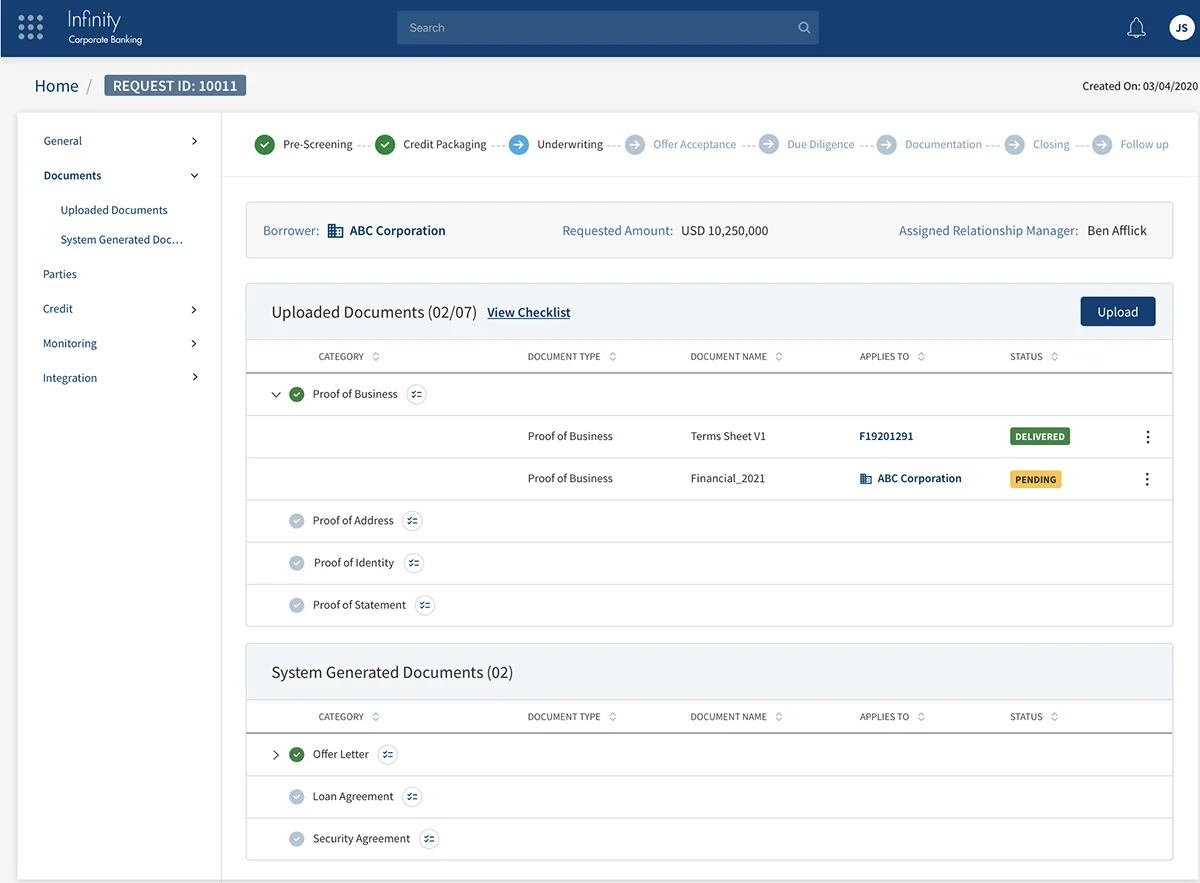Click building icon in Financial_2021 Applies To cell
1200x883 pixels.
[866, 479]
